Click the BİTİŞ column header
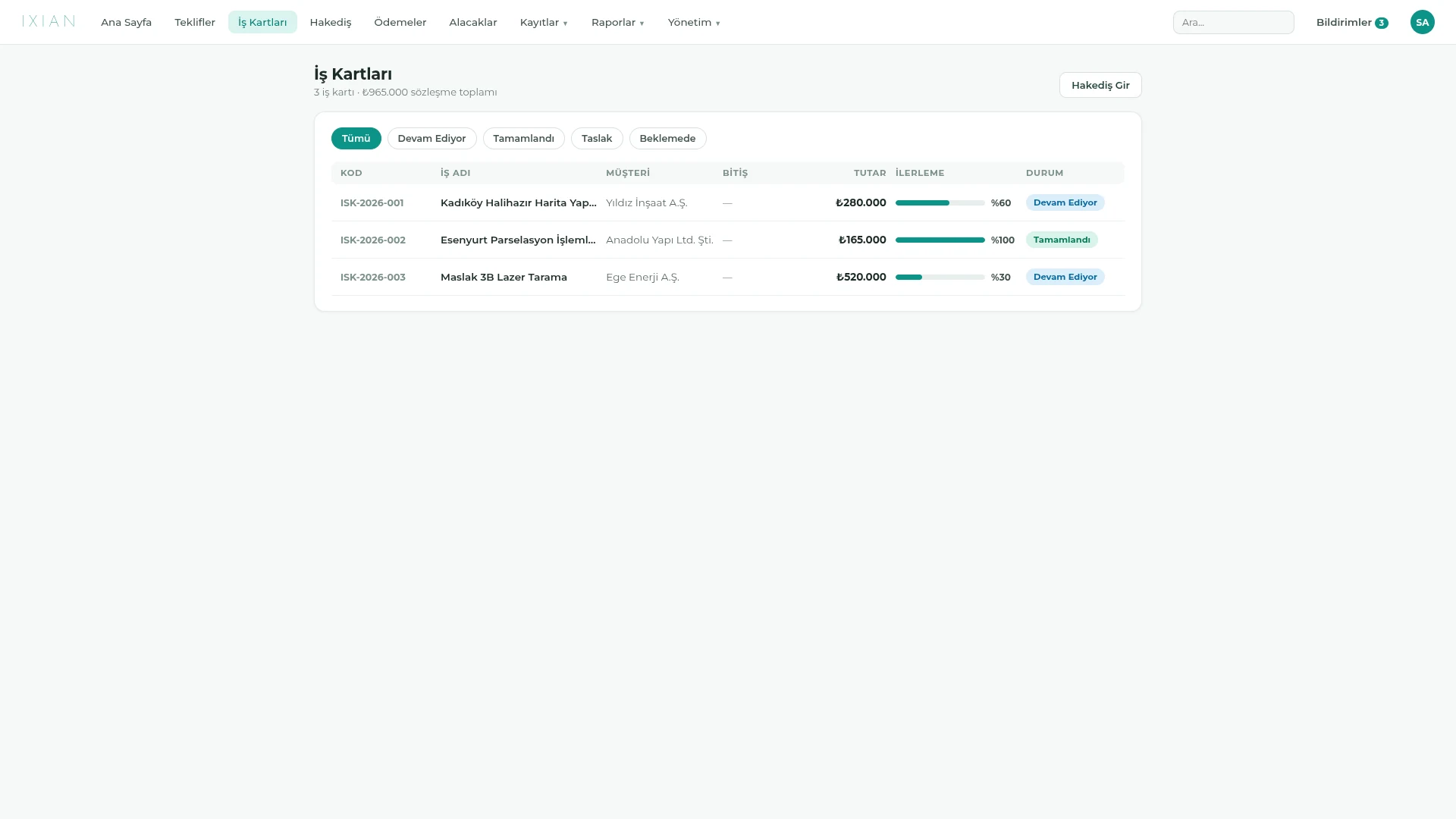This screenshot has width=1456, height=819. (x=735, y=173)
